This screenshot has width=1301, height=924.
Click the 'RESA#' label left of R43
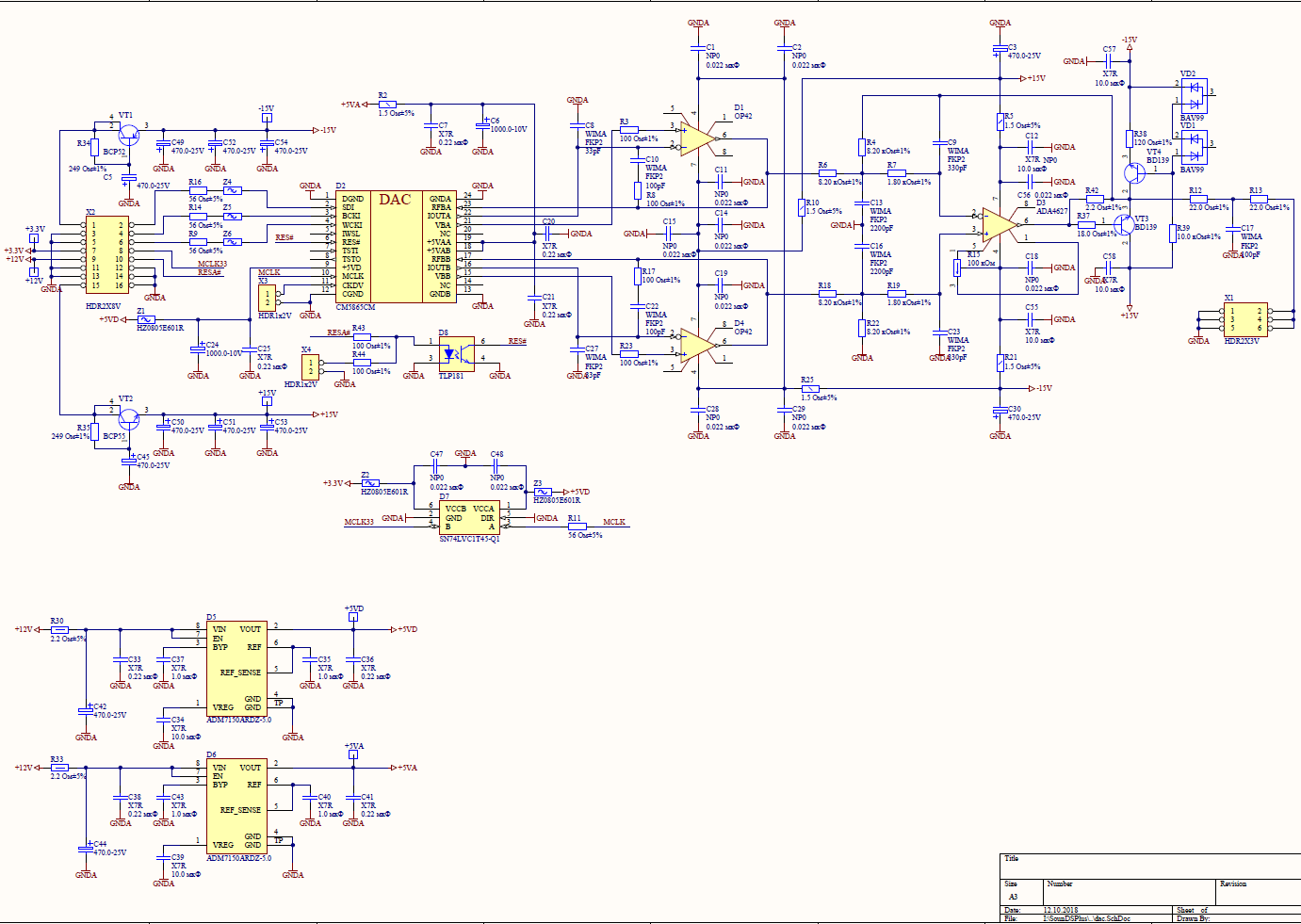tap(339, 332)
